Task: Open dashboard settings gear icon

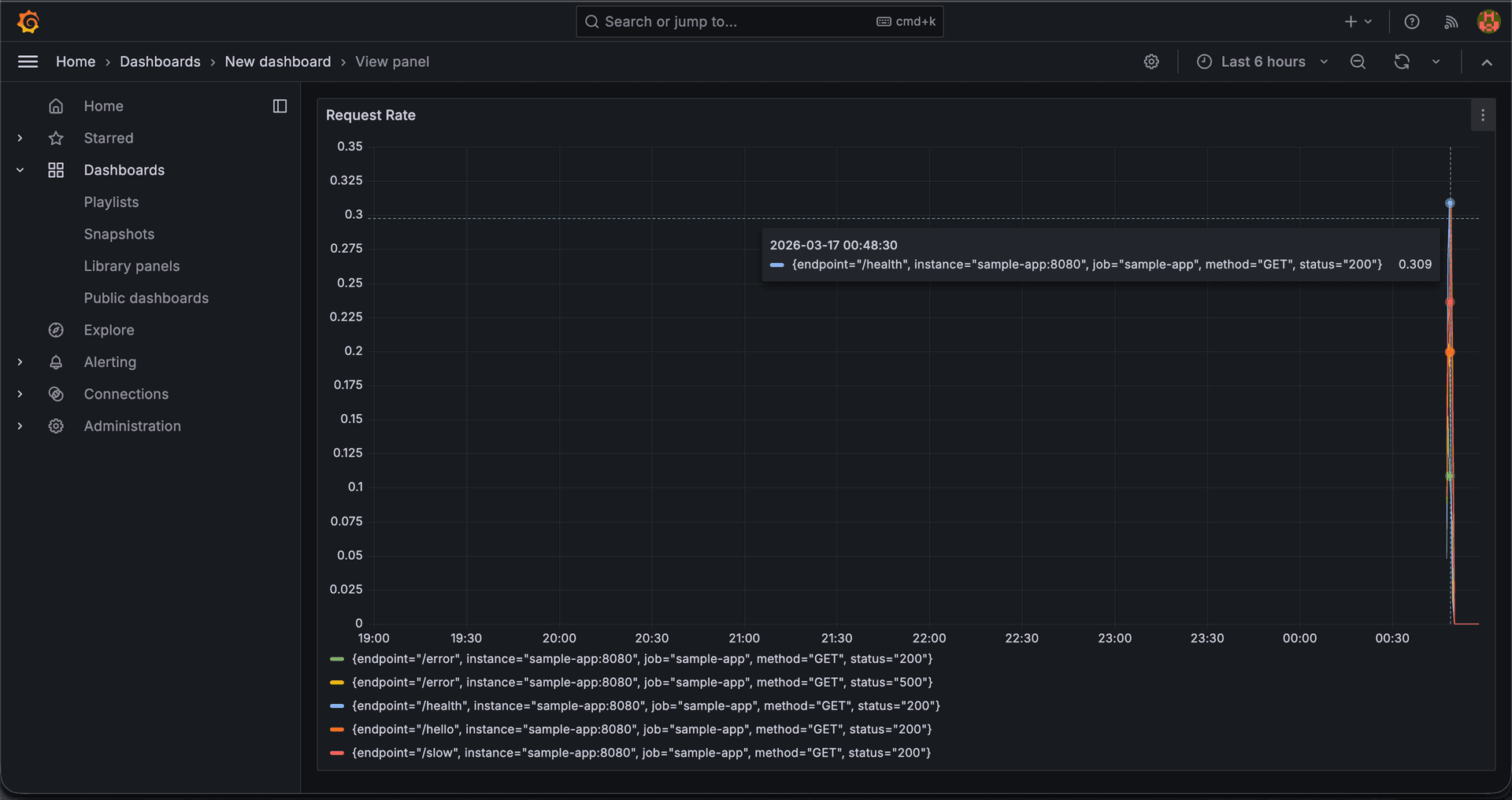Action: point(1151,61)
